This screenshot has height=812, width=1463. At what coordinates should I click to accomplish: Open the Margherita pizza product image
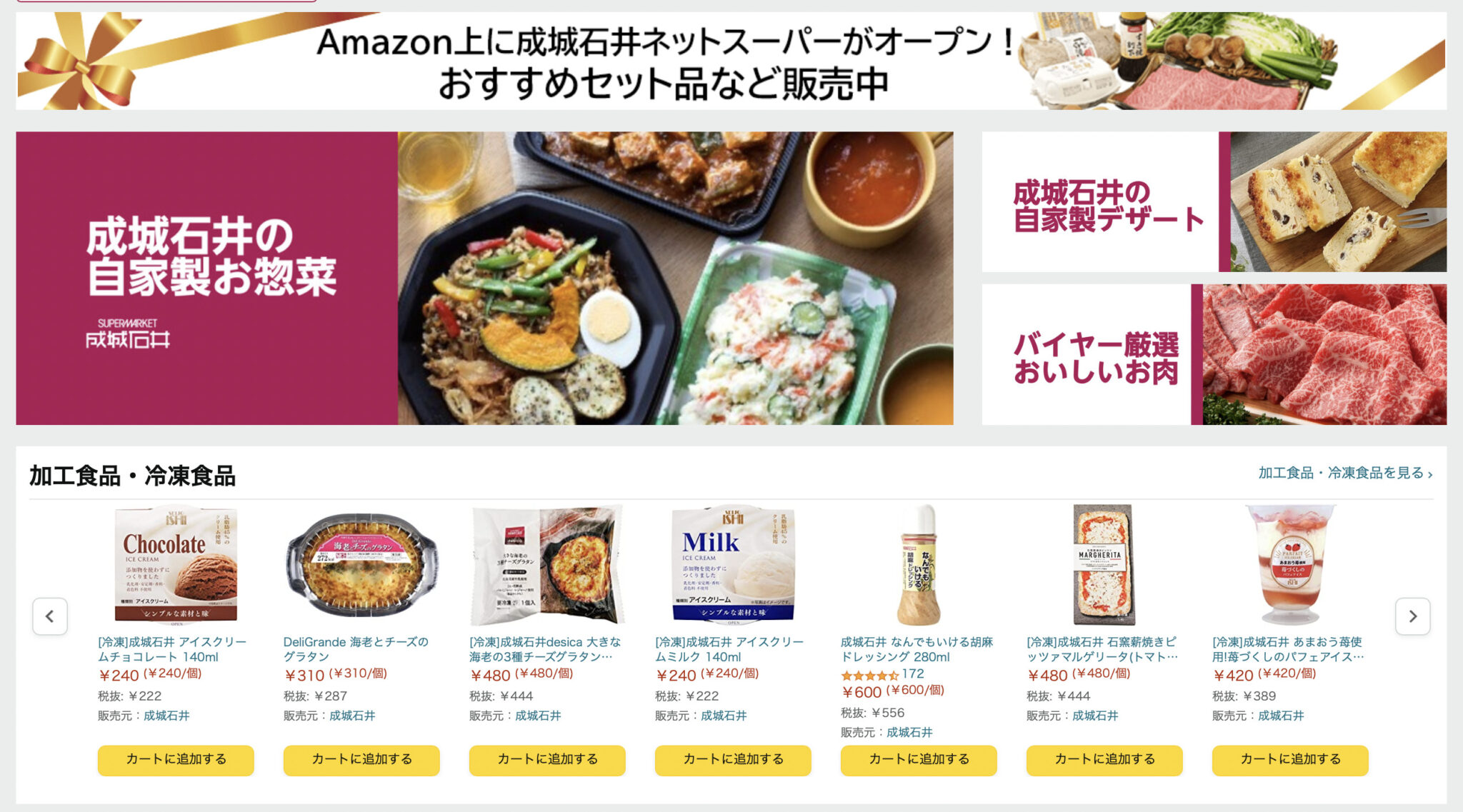coord(1104,565)
